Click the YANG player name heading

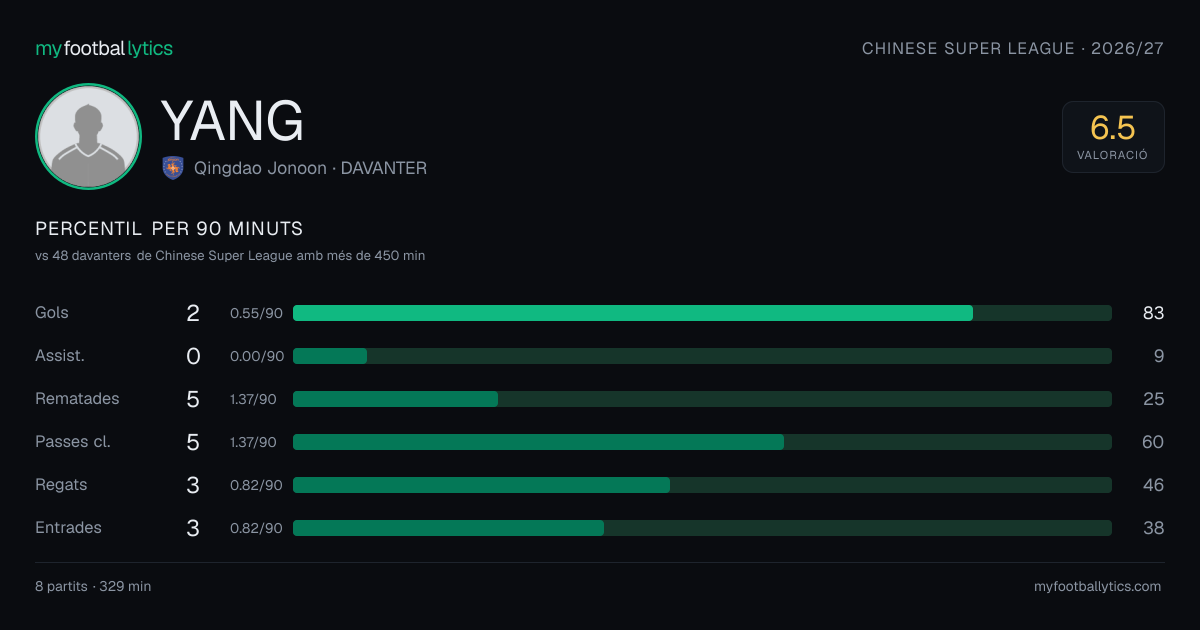232,121
